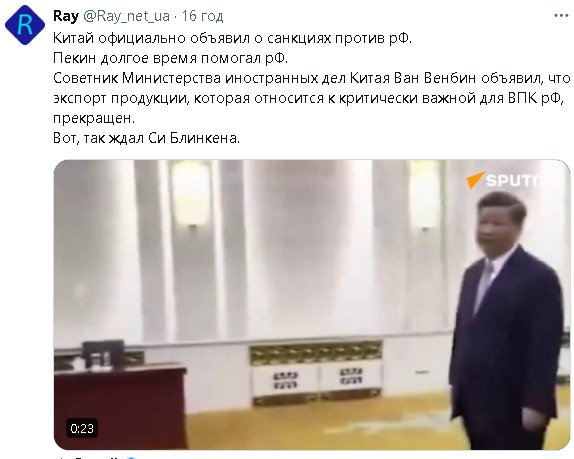This screenshot has width=574, height=459.
Task: Click the 0:23 video duration badge
Action: 82,428
